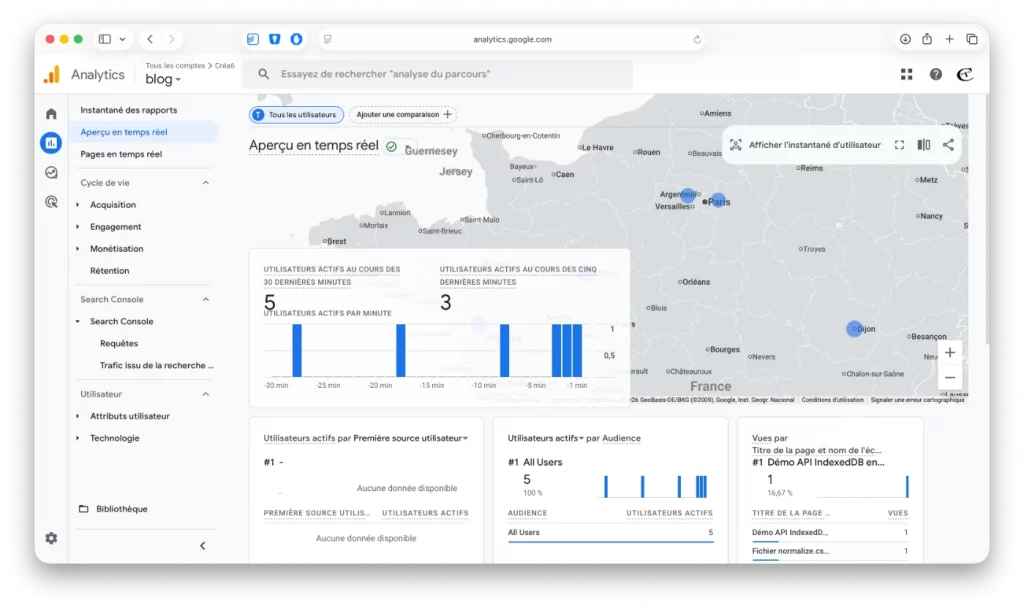This screenshot has width=1024, height=609.
Task: Toggle map fullscreen view icon
Action: [x=899, y=145]
